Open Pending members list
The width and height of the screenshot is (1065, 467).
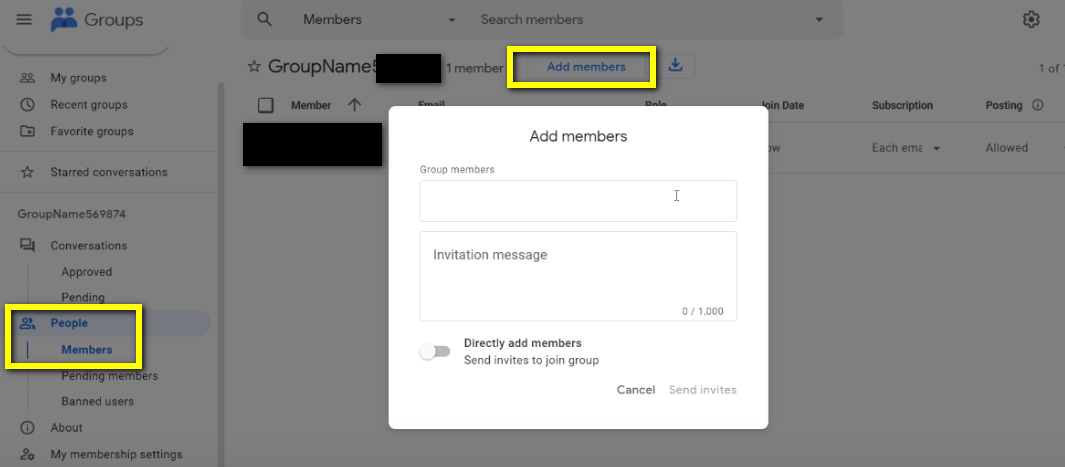click(x=109, y=375)
